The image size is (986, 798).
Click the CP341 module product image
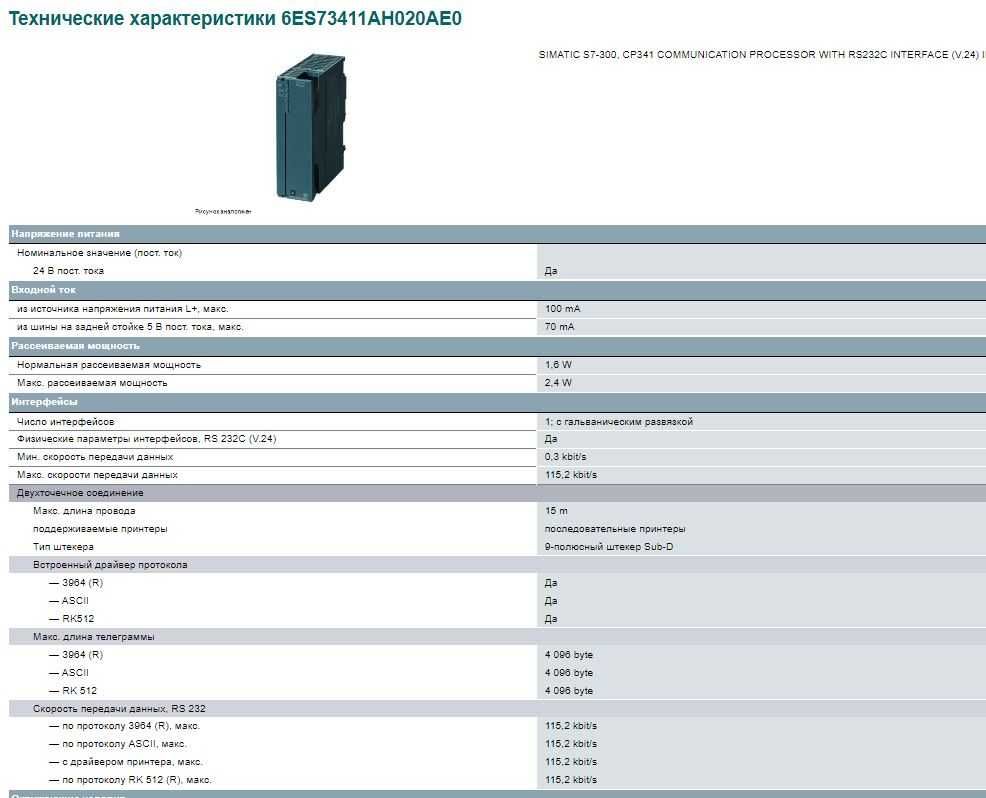(311, 128)
